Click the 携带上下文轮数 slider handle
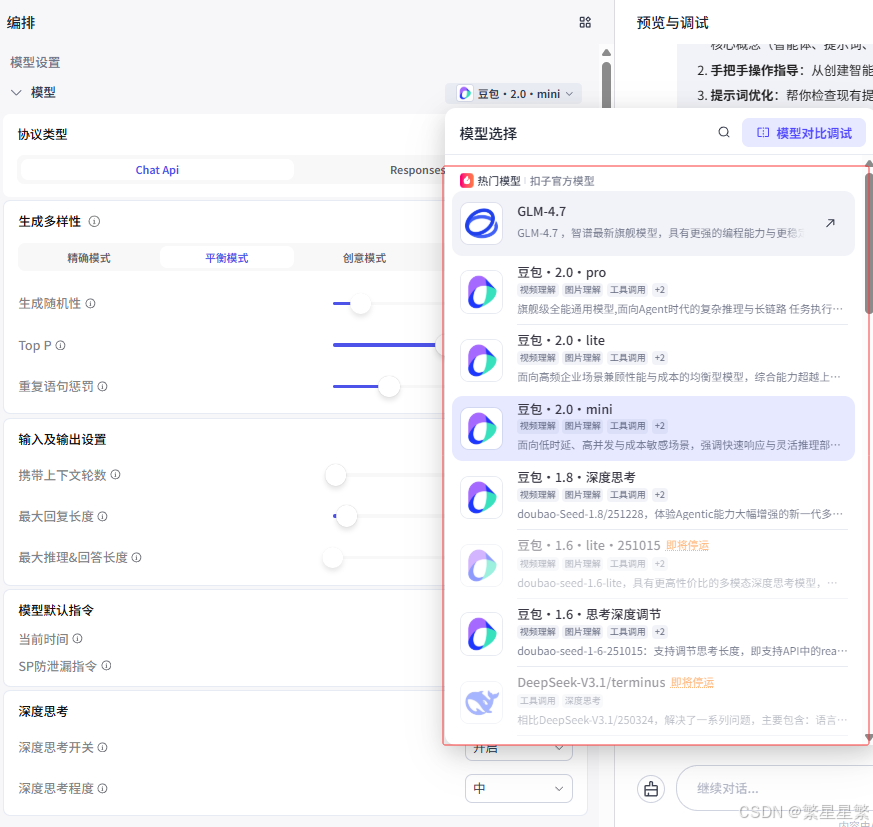Viewport: 873px width, 827px height. pyautogui.click(x=336, y=475)
